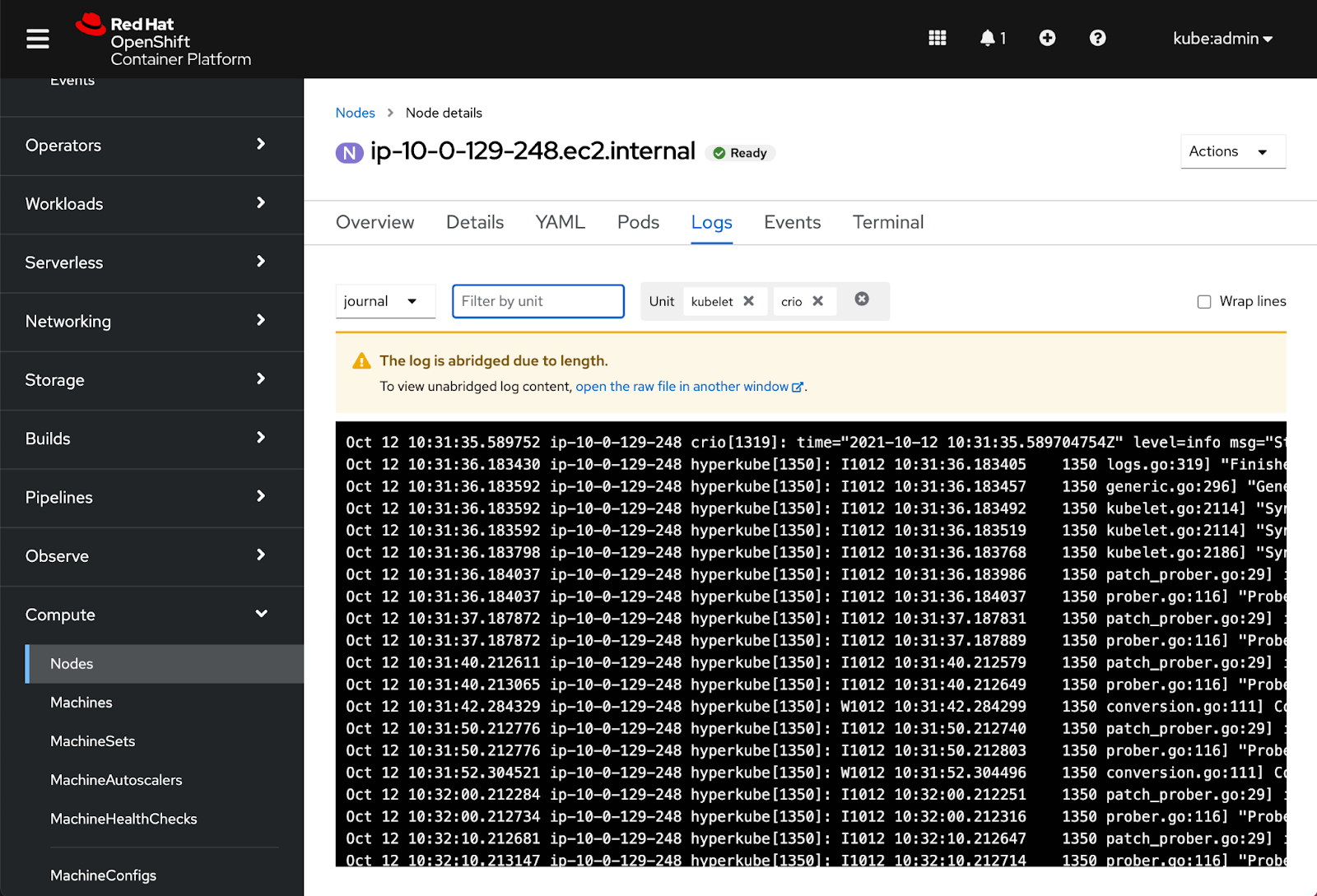Viewport: 1317px width, 896px height.
Task: Select MachineSets in the sidebar
Action: tap(92, 741)
